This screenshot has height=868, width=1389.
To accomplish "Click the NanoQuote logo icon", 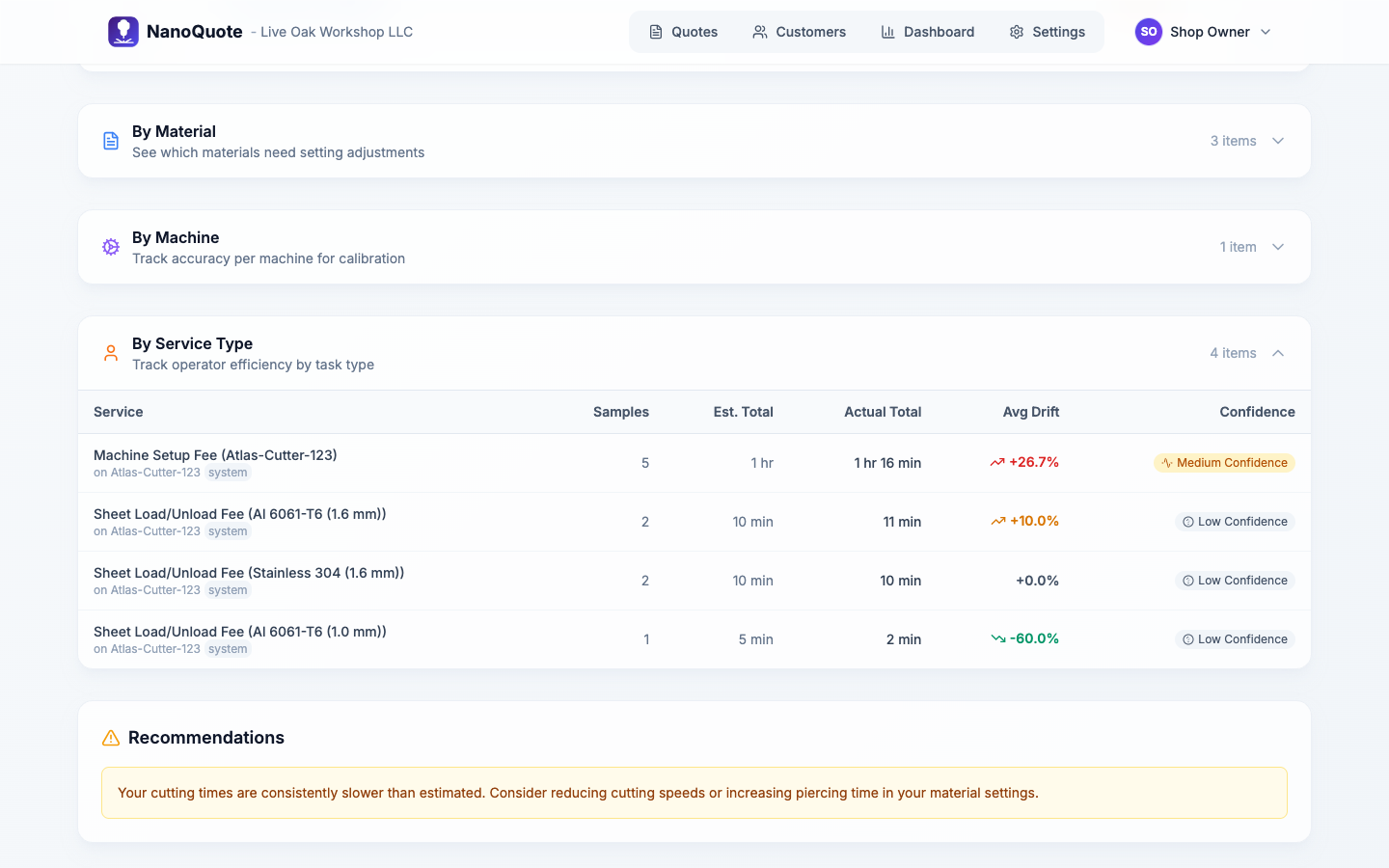I will [123, 32].
